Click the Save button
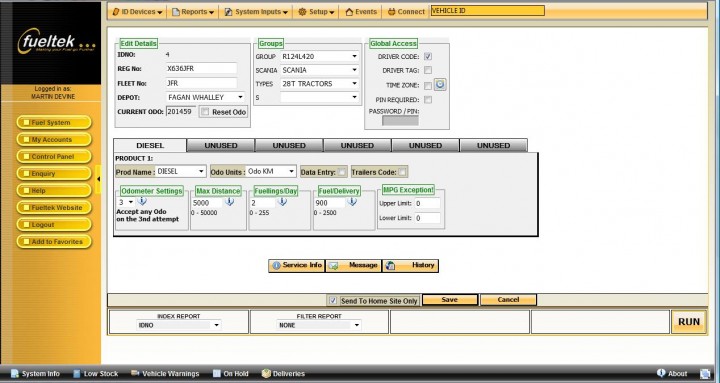 (x=450, y=300)
